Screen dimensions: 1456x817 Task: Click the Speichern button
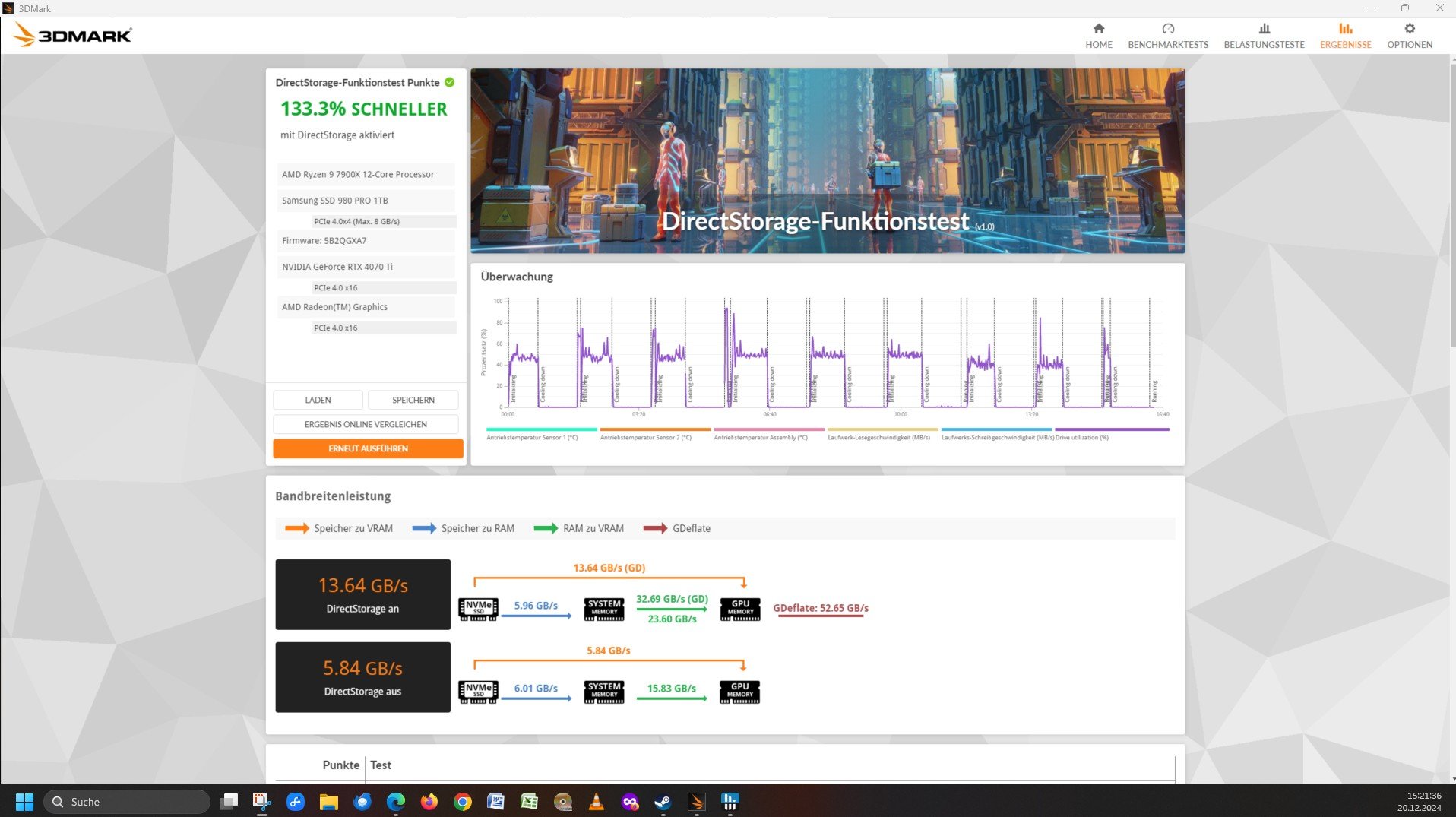coord(413,400)
